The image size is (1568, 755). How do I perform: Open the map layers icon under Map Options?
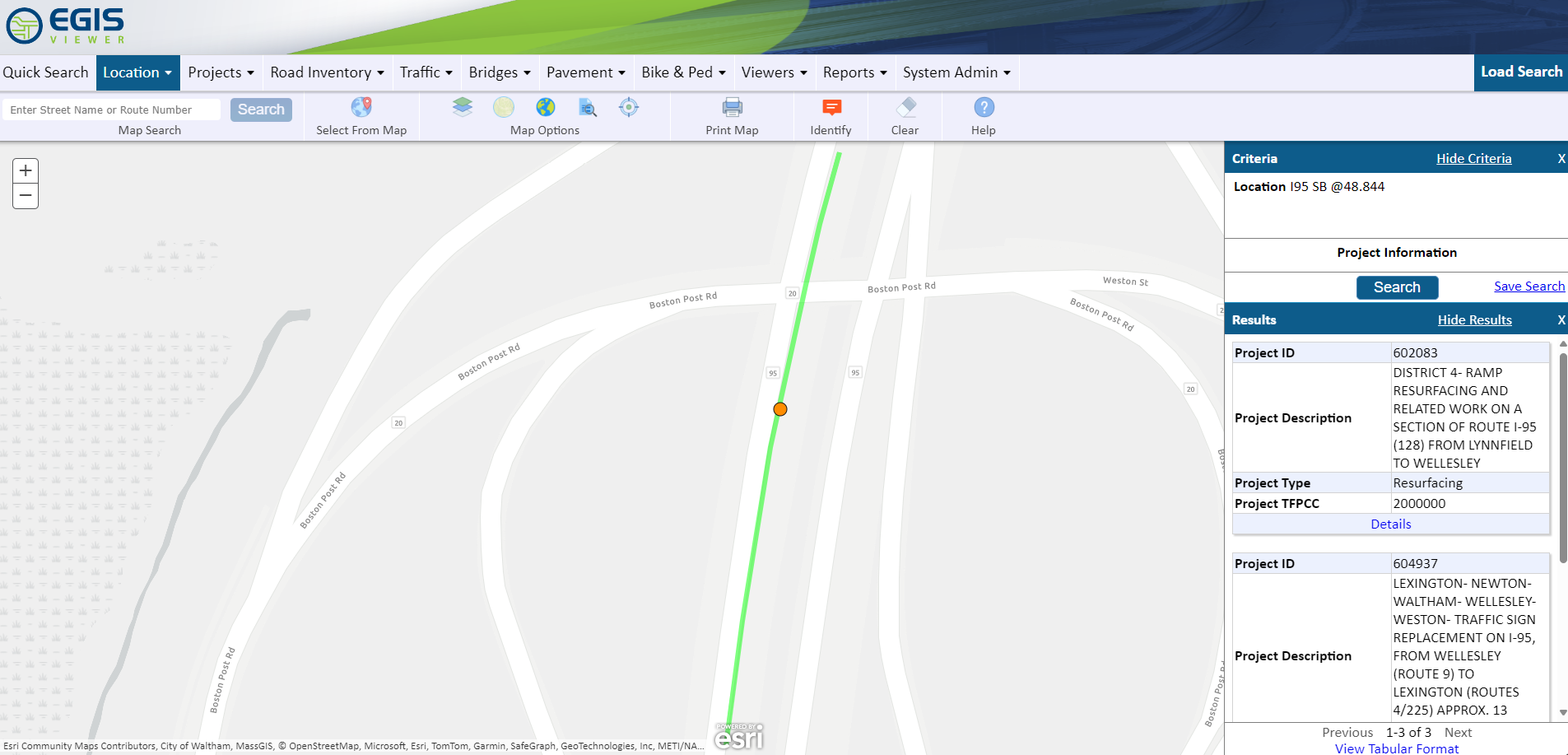(x=463, y=108)
